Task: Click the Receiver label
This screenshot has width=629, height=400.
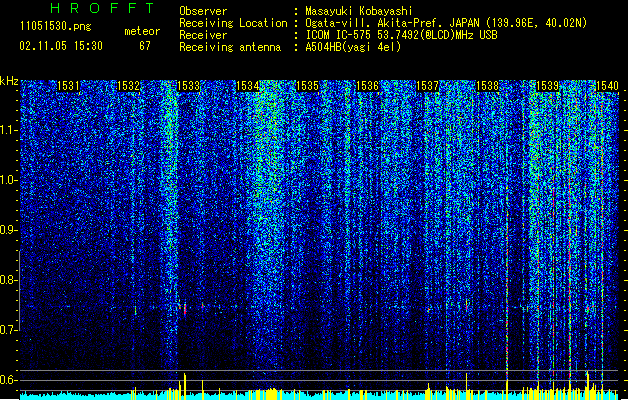Action: click(203, 35)
